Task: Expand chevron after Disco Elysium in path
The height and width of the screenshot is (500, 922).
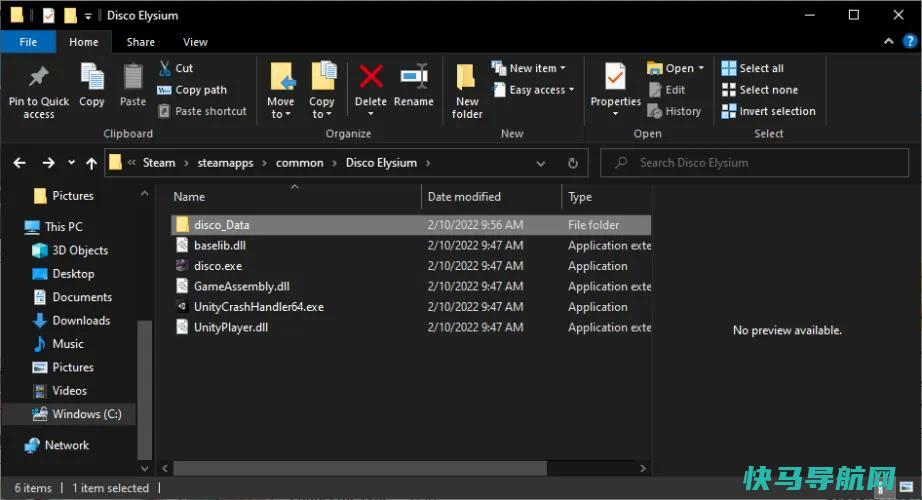Action: point(428,163)
